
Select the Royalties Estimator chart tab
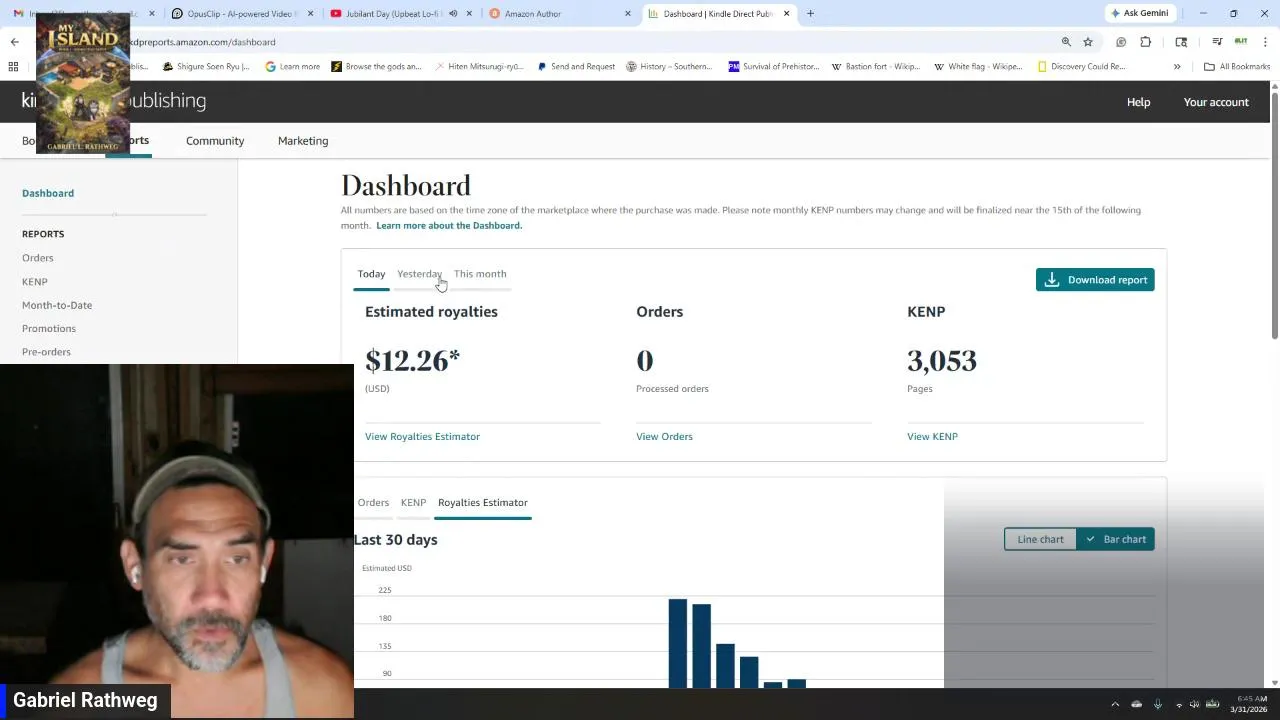[483, 503]
